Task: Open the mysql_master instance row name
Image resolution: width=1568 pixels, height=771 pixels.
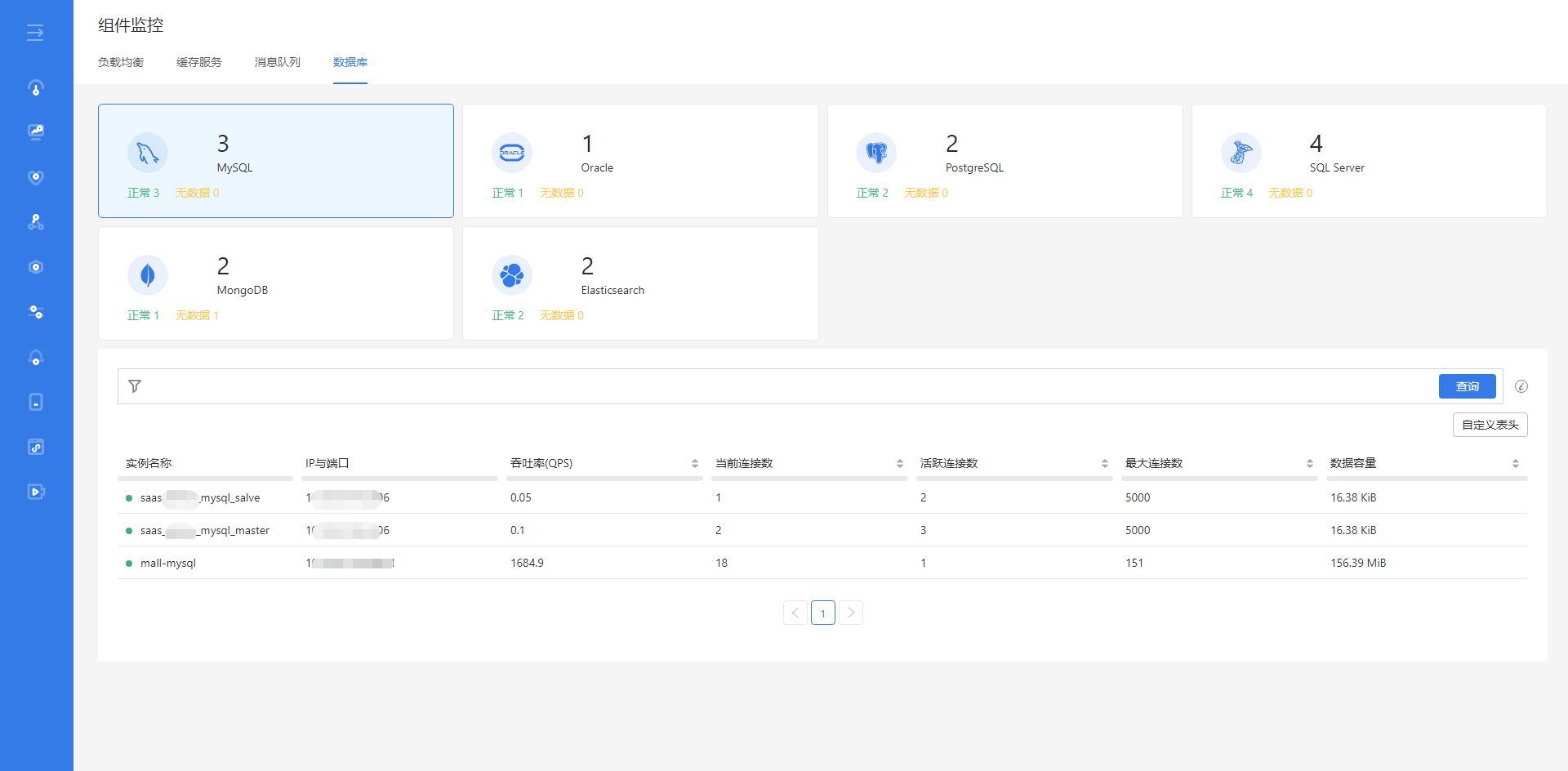Action: click(x=205, y=530)
